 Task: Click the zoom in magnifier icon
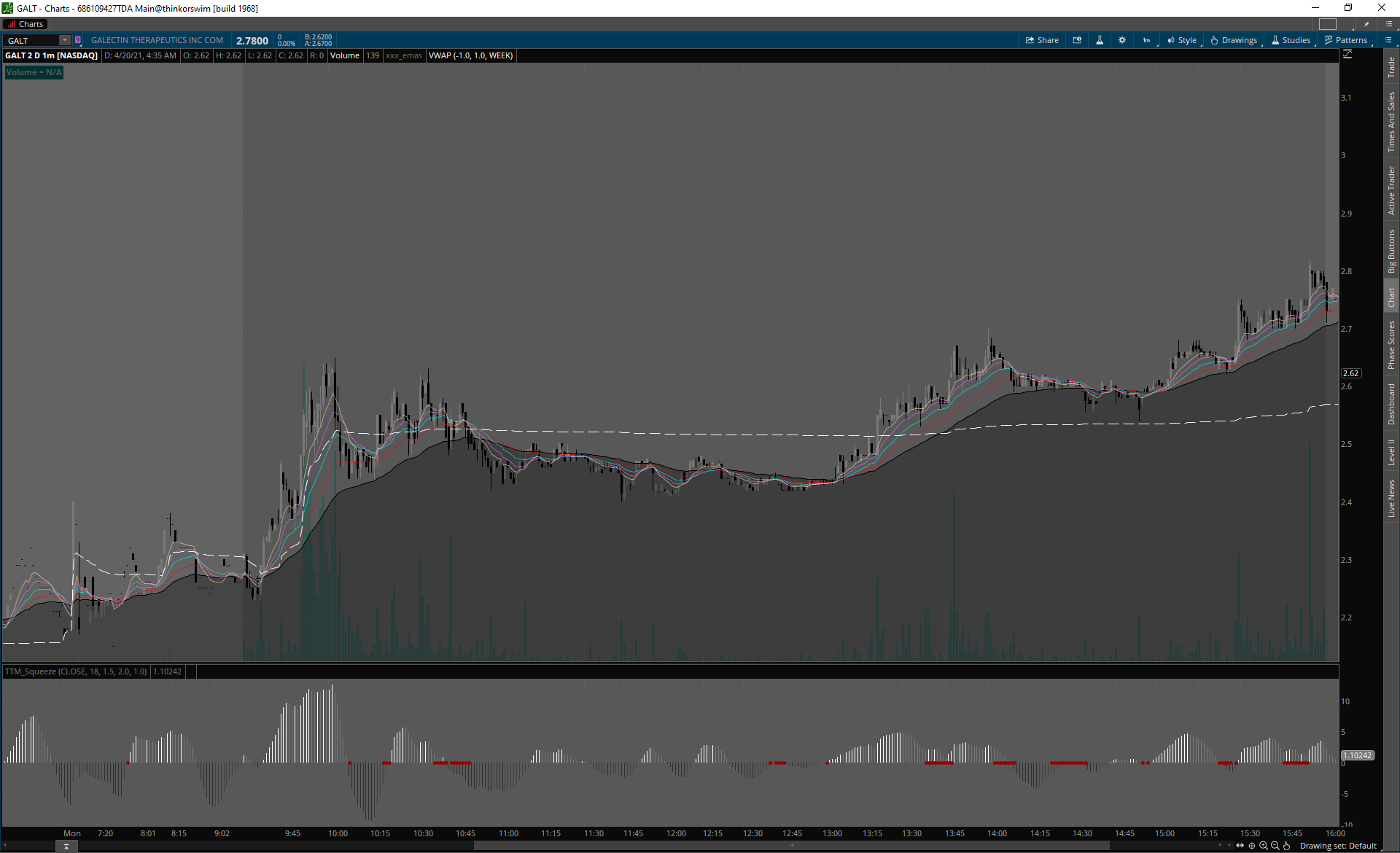(1264, 846)
